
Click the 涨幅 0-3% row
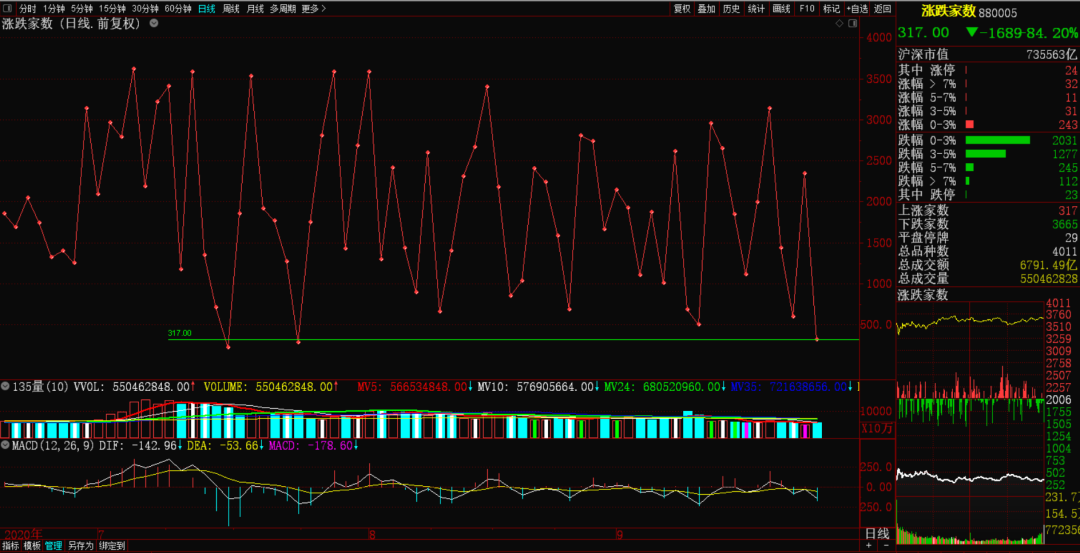988,125
